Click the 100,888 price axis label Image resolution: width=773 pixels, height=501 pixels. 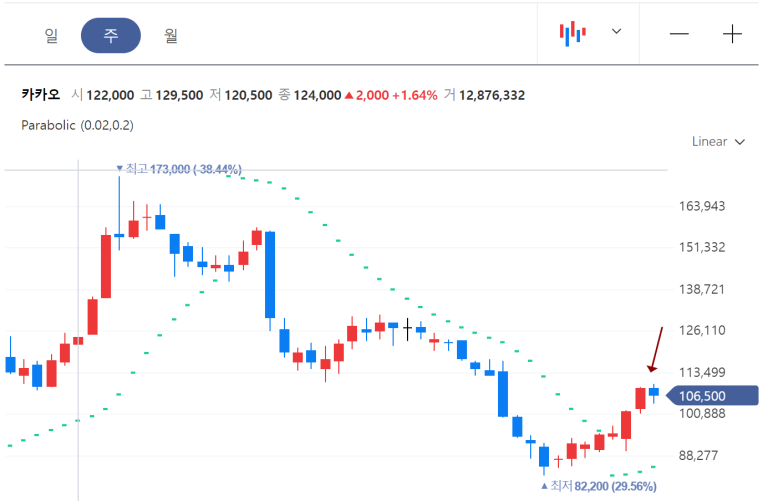(702, 413)
